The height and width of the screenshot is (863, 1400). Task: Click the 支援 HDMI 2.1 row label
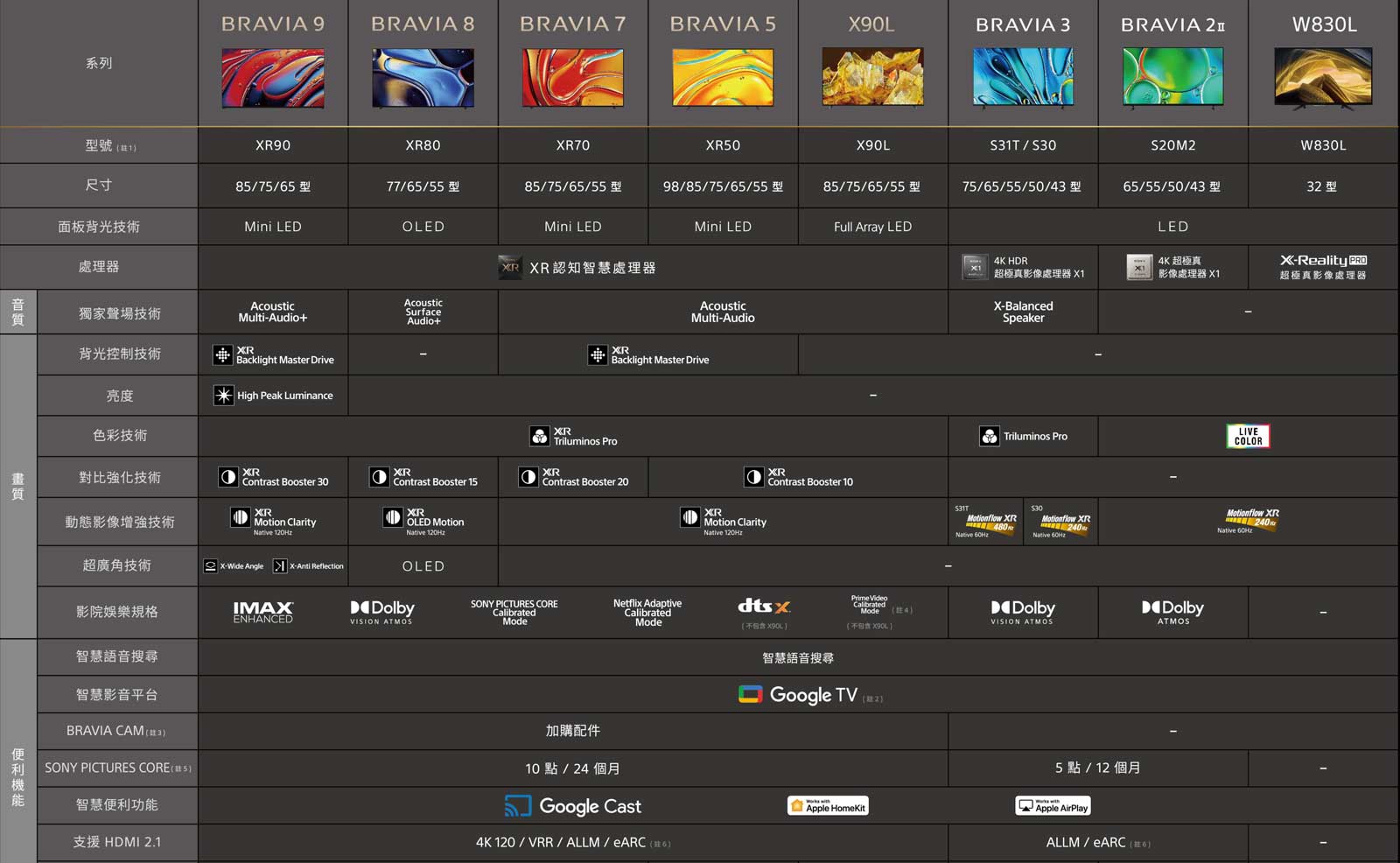117,842
